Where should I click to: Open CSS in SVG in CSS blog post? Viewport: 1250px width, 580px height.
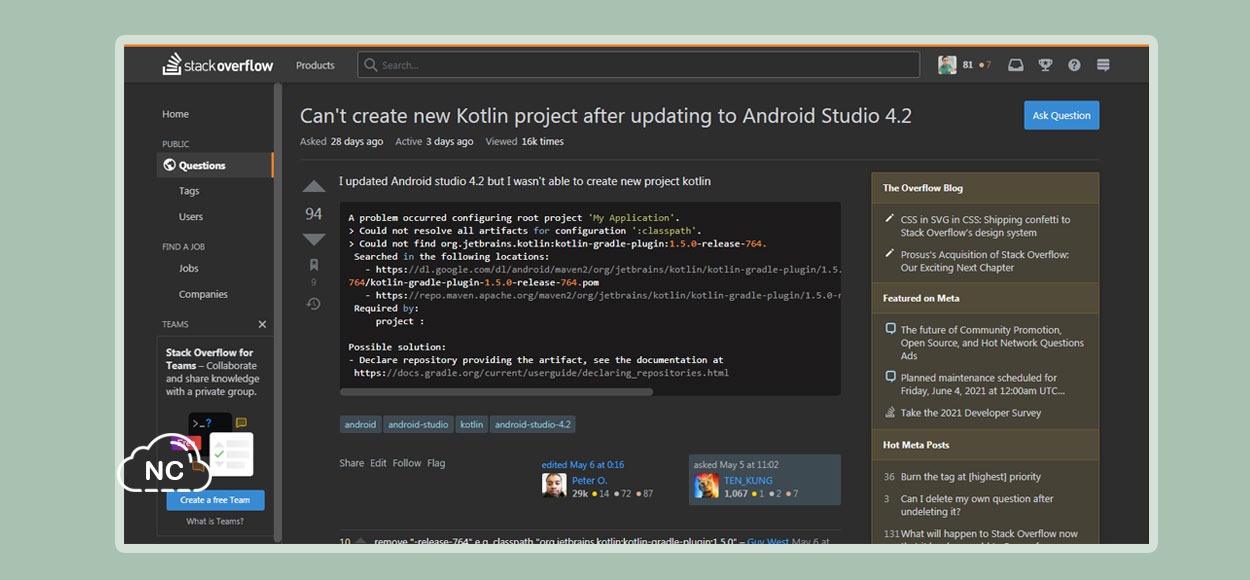click(x=985, y=226)
